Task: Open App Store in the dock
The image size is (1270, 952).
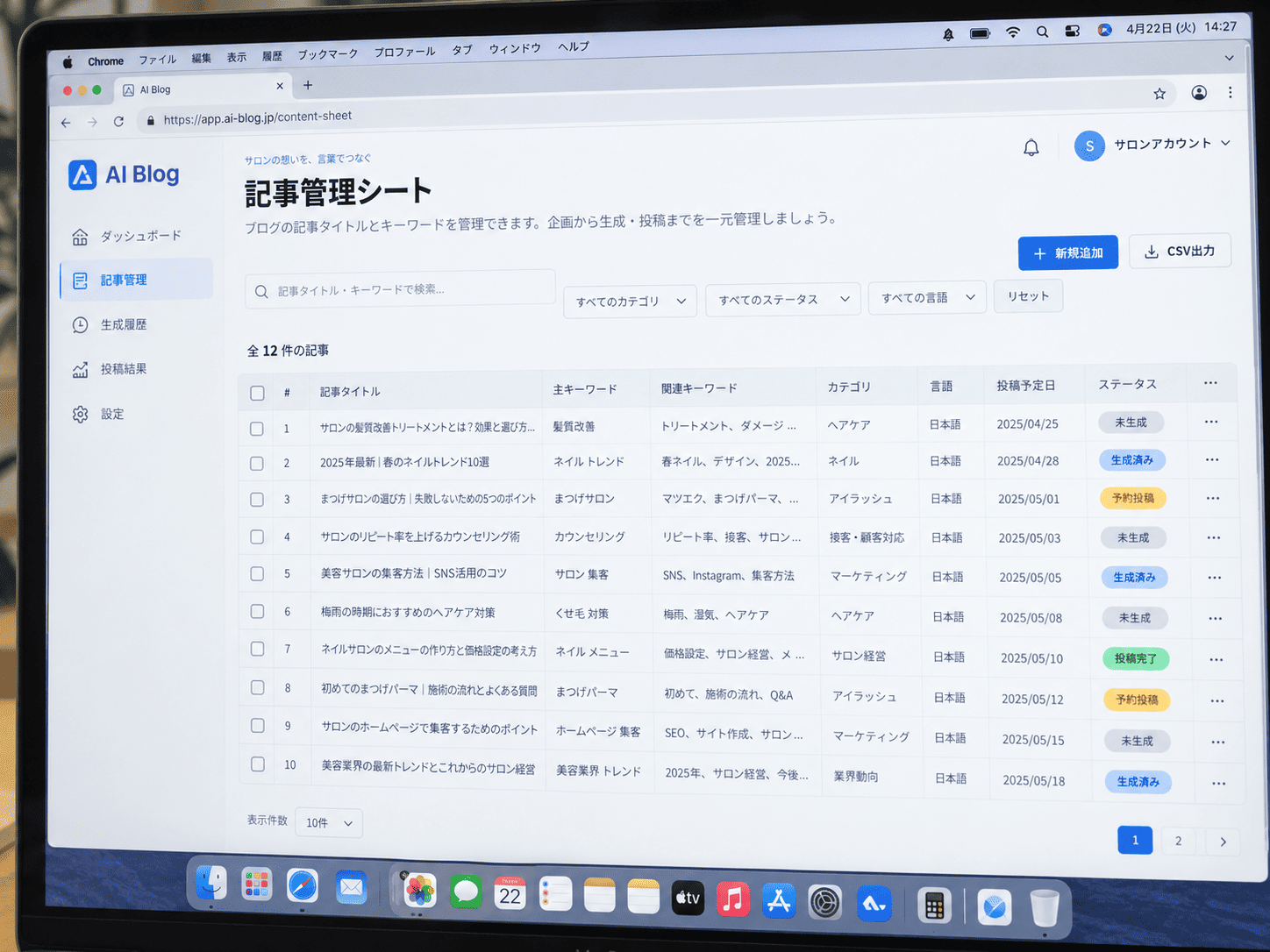Action: coord(779,900)
